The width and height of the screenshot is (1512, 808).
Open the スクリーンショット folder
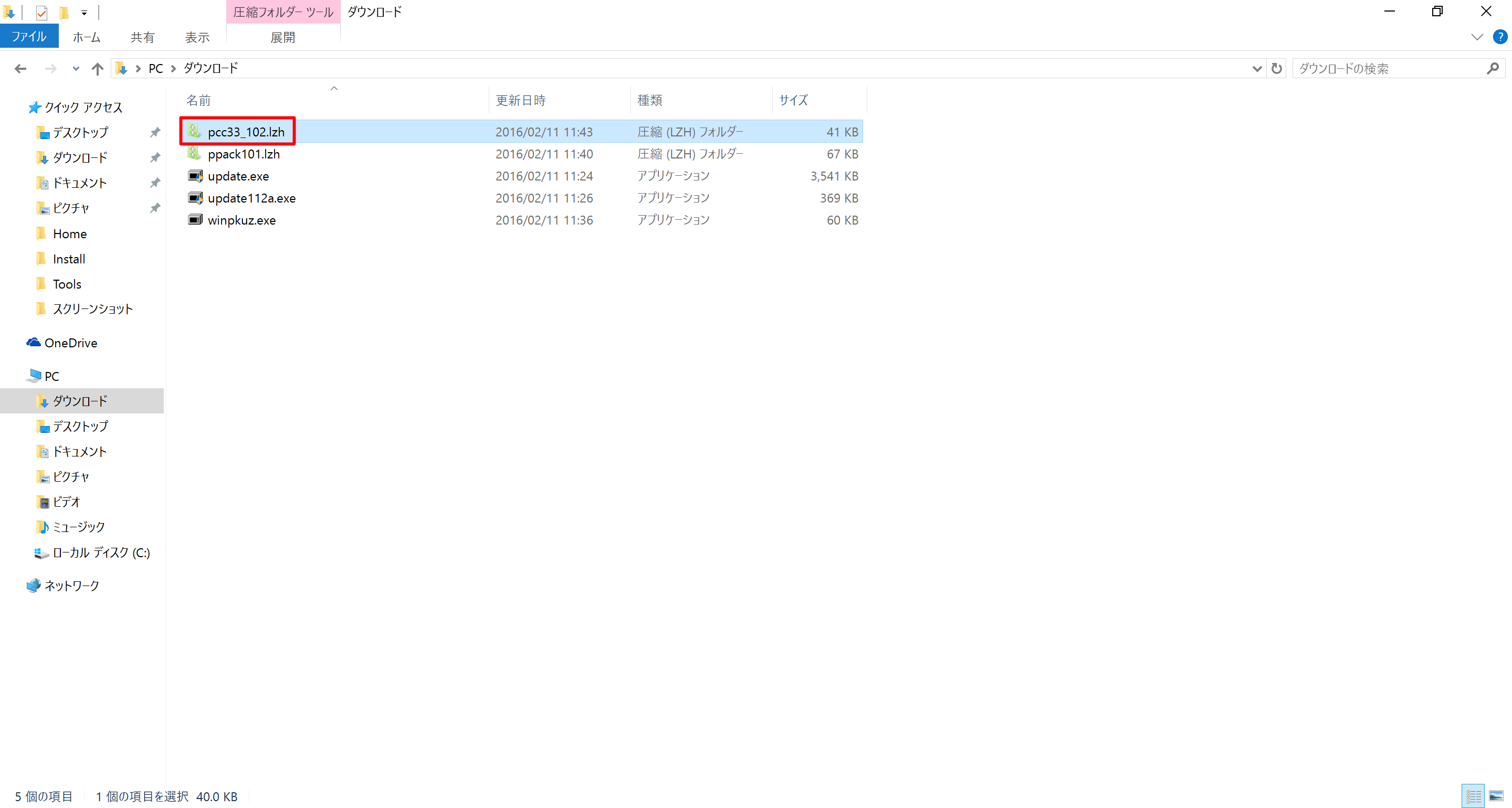(x=93, y=309)
